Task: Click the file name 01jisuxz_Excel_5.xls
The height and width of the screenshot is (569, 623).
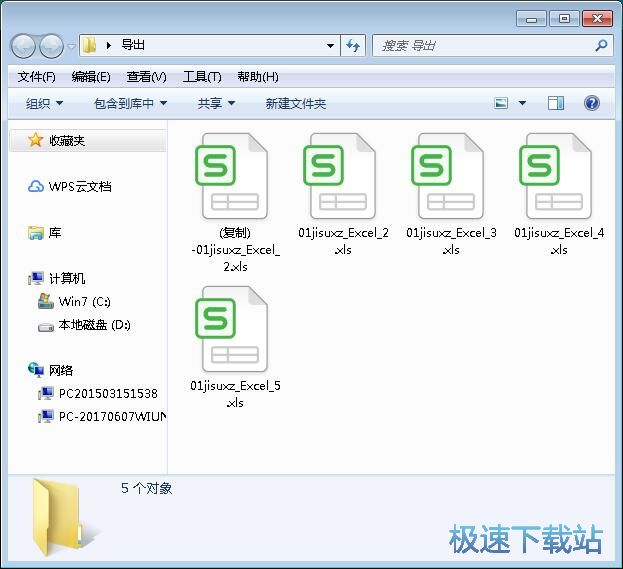Action: pyautogui.click(x=235, y=394)
